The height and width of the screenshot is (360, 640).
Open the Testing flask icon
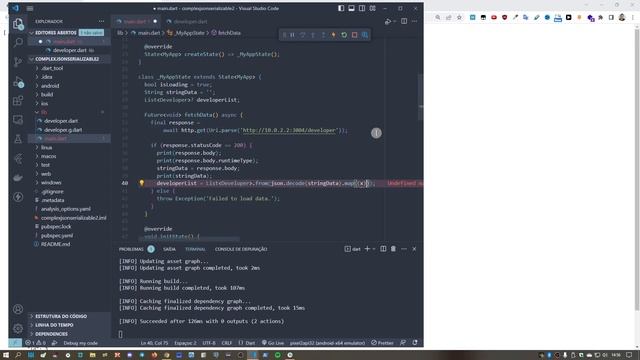[x=18, y=139]
